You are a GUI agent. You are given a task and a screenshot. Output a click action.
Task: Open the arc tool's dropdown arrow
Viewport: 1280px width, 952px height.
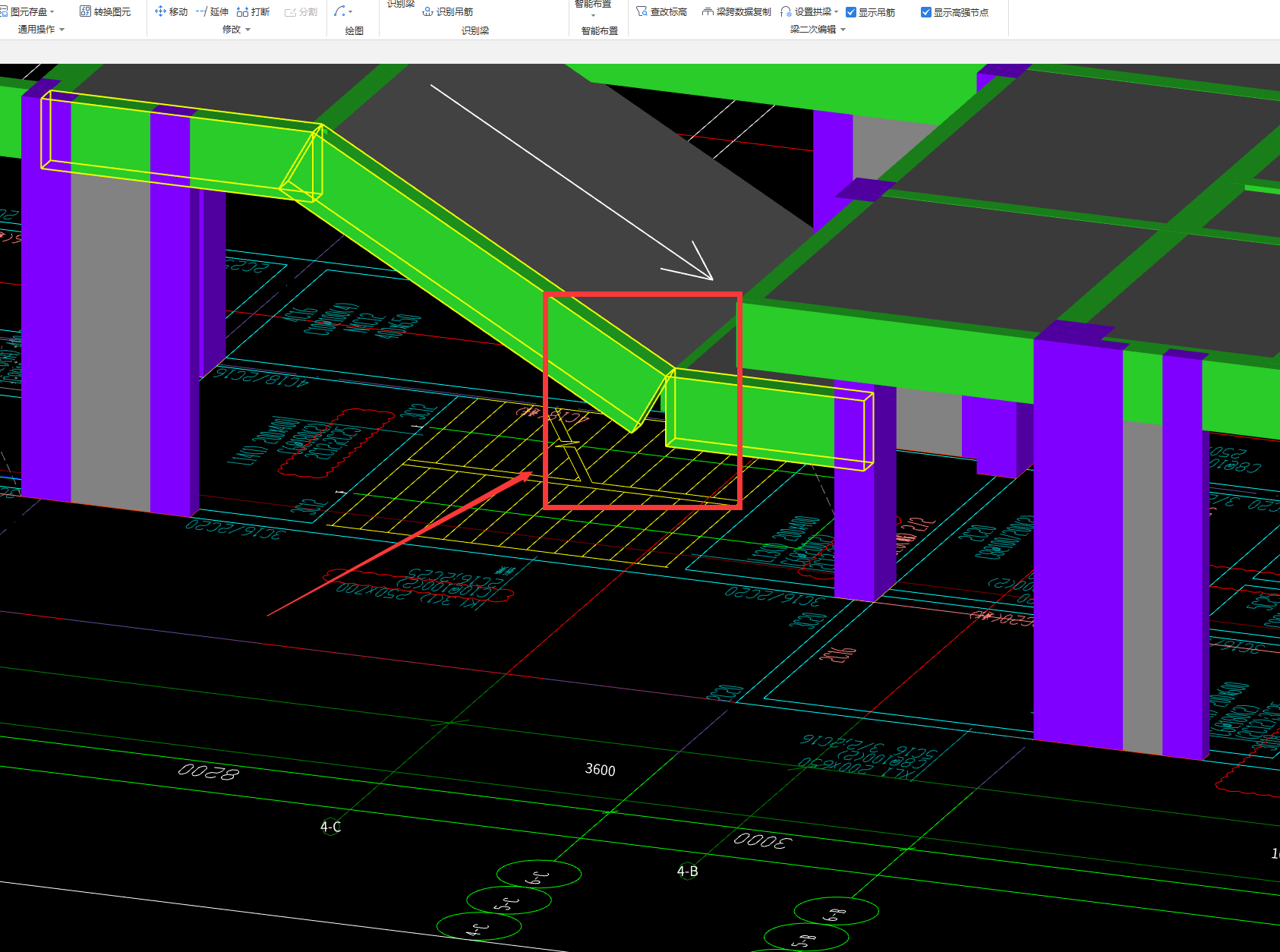(351, 12)
